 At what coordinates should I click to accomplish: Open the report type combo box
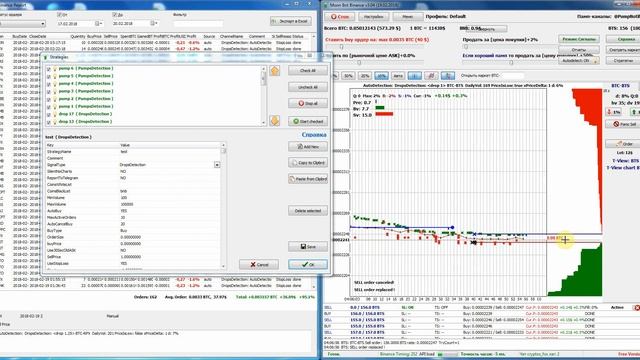coord(22,24)
